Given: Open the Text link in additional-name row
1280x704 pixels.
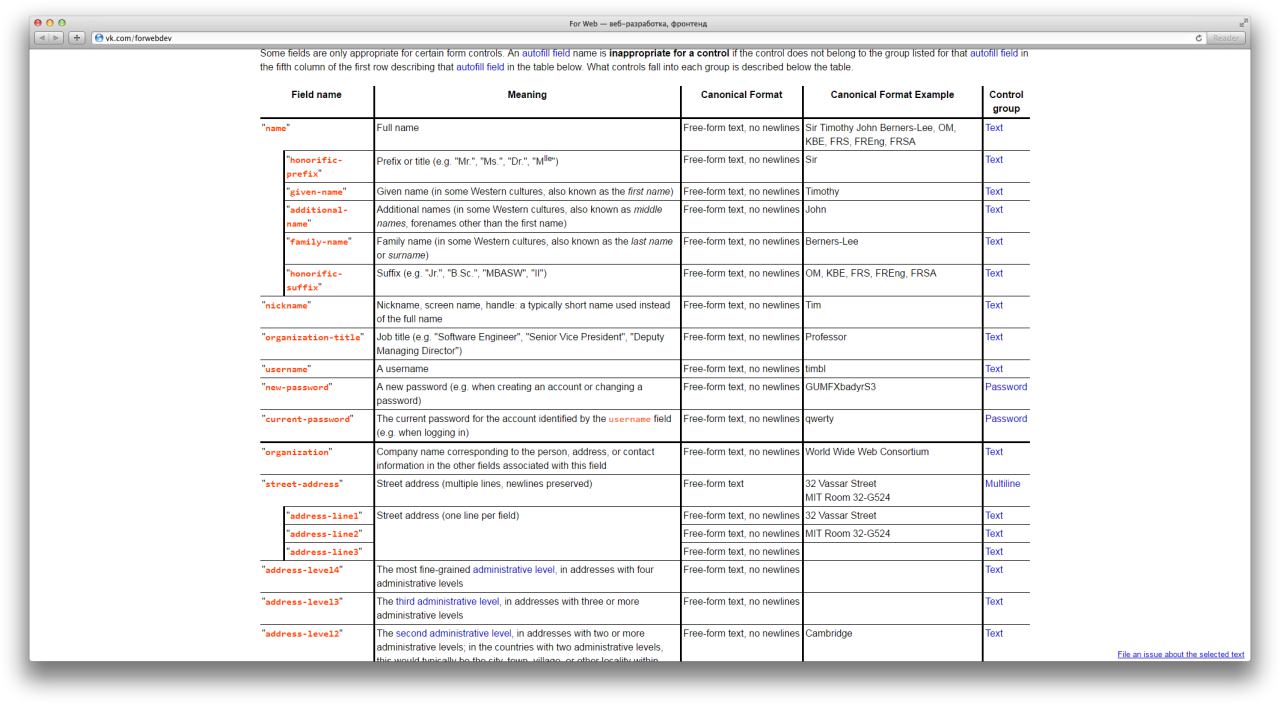Looking at the screenshot, I should click(x=993, y=210).
